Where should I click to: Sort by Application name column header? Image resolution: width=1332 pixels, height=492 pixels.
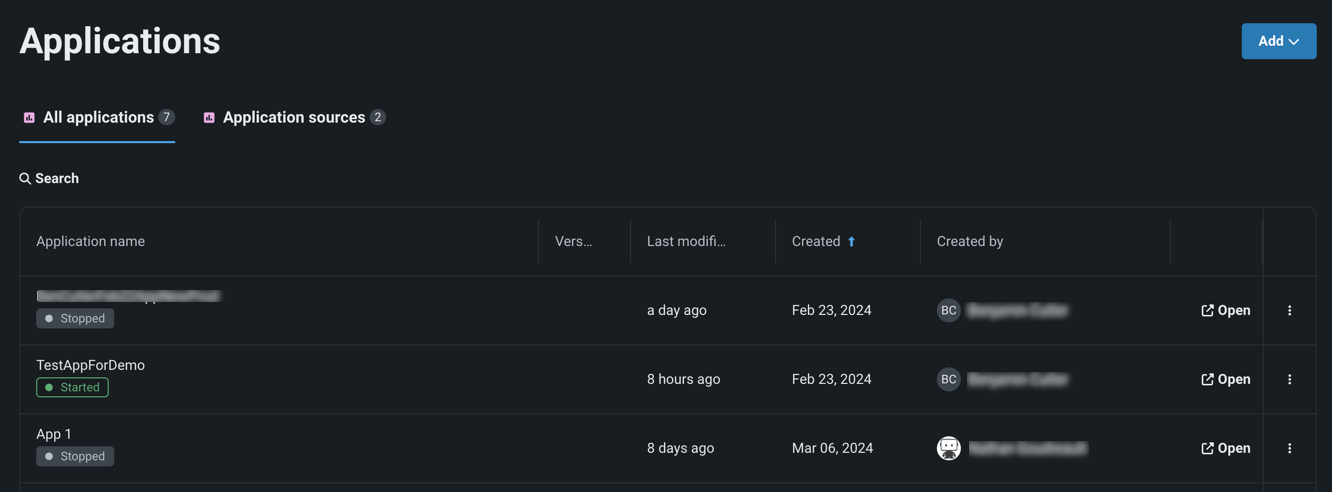click(91, 242)
